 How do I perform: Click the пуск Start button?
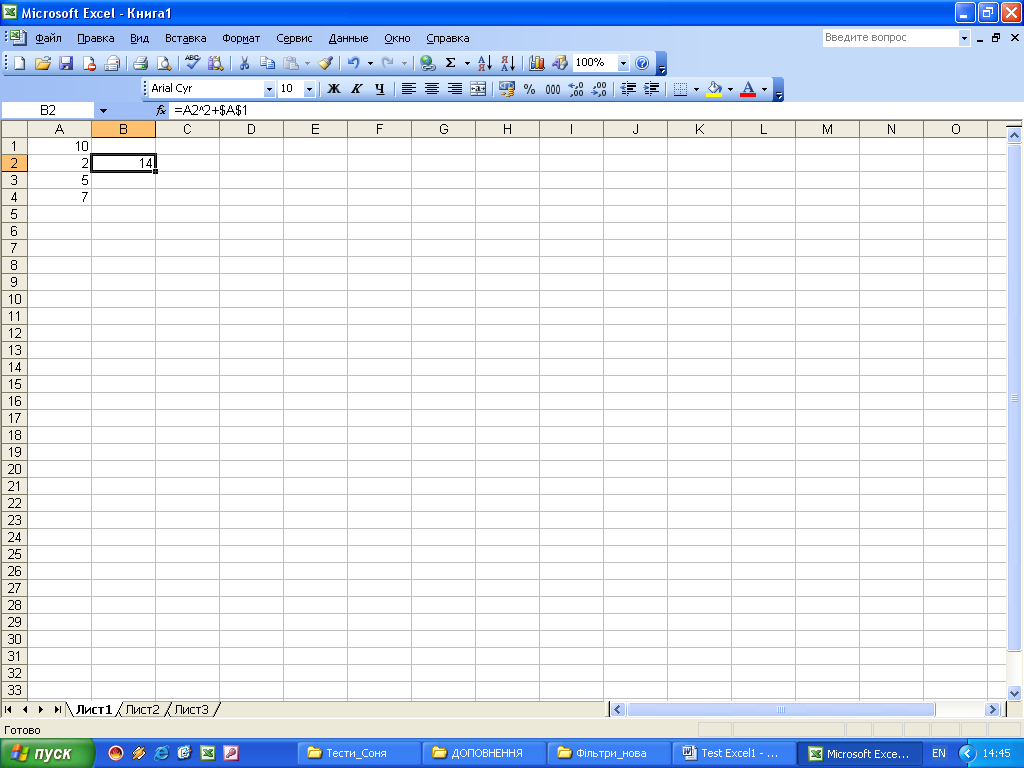(x=47, y=754)
